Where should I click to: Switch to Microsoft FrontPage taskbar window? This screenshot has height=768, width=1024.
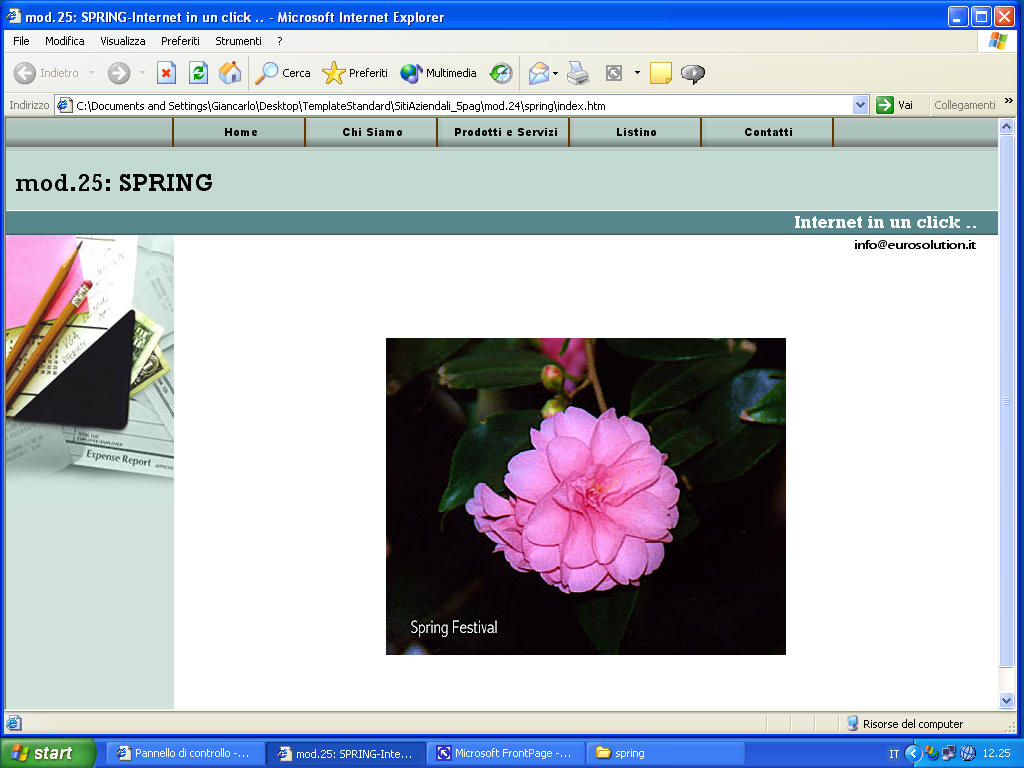pyautogui.click(x=505, y=754)
